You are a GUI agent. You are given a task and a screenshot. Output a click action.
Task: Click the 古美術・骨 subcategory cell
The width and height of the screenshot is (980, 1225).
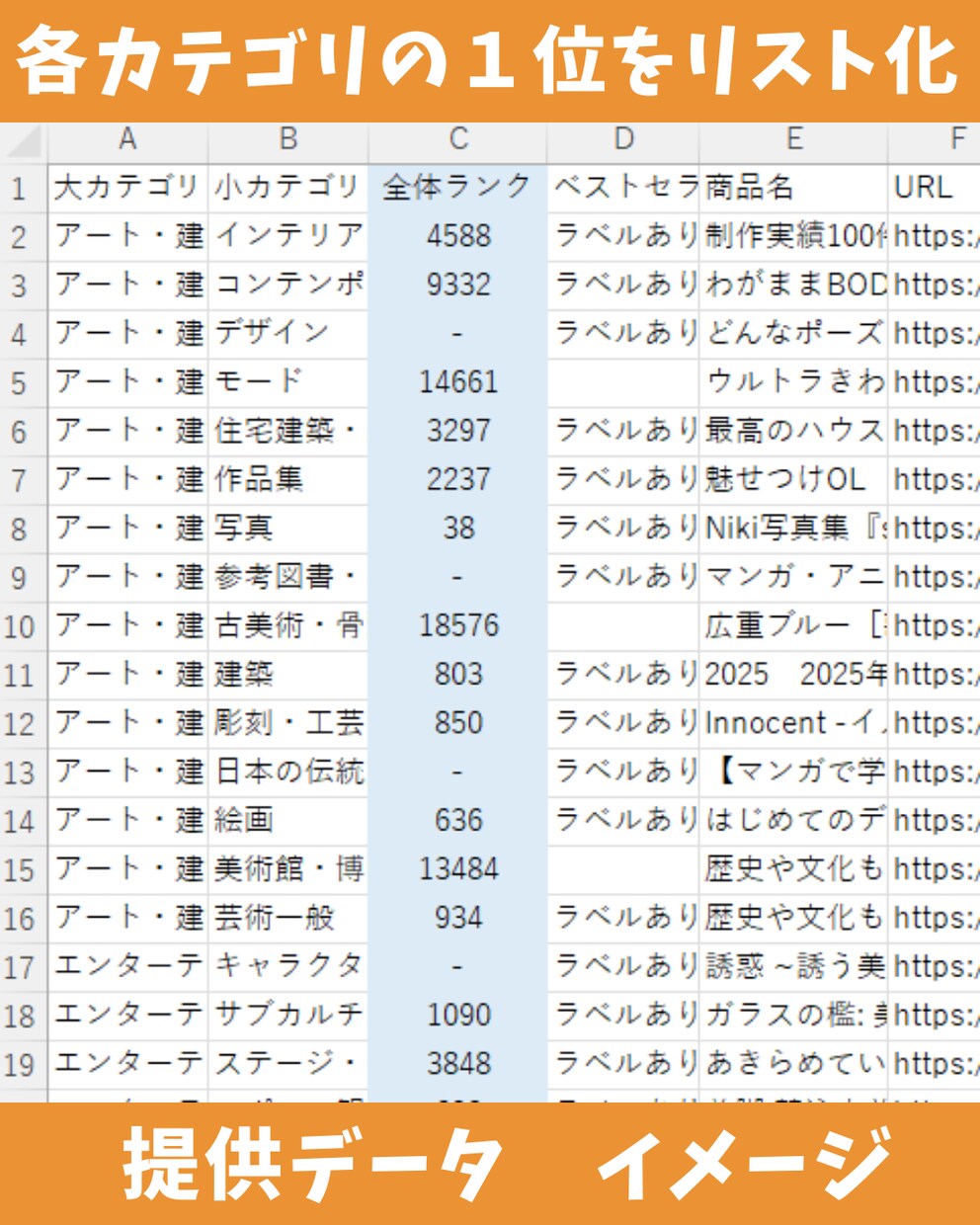(x=287, y=626)
